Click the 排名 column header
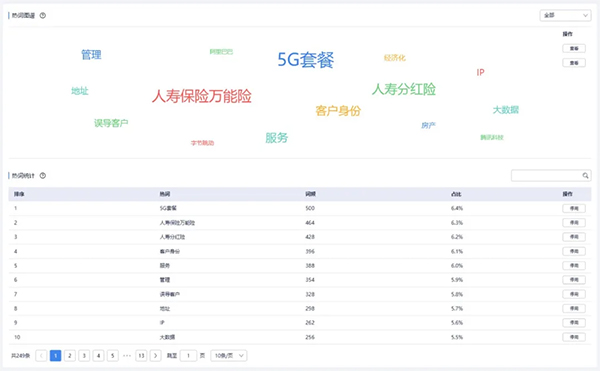Viewport: 600px width, 371px height. click(19, 194)
